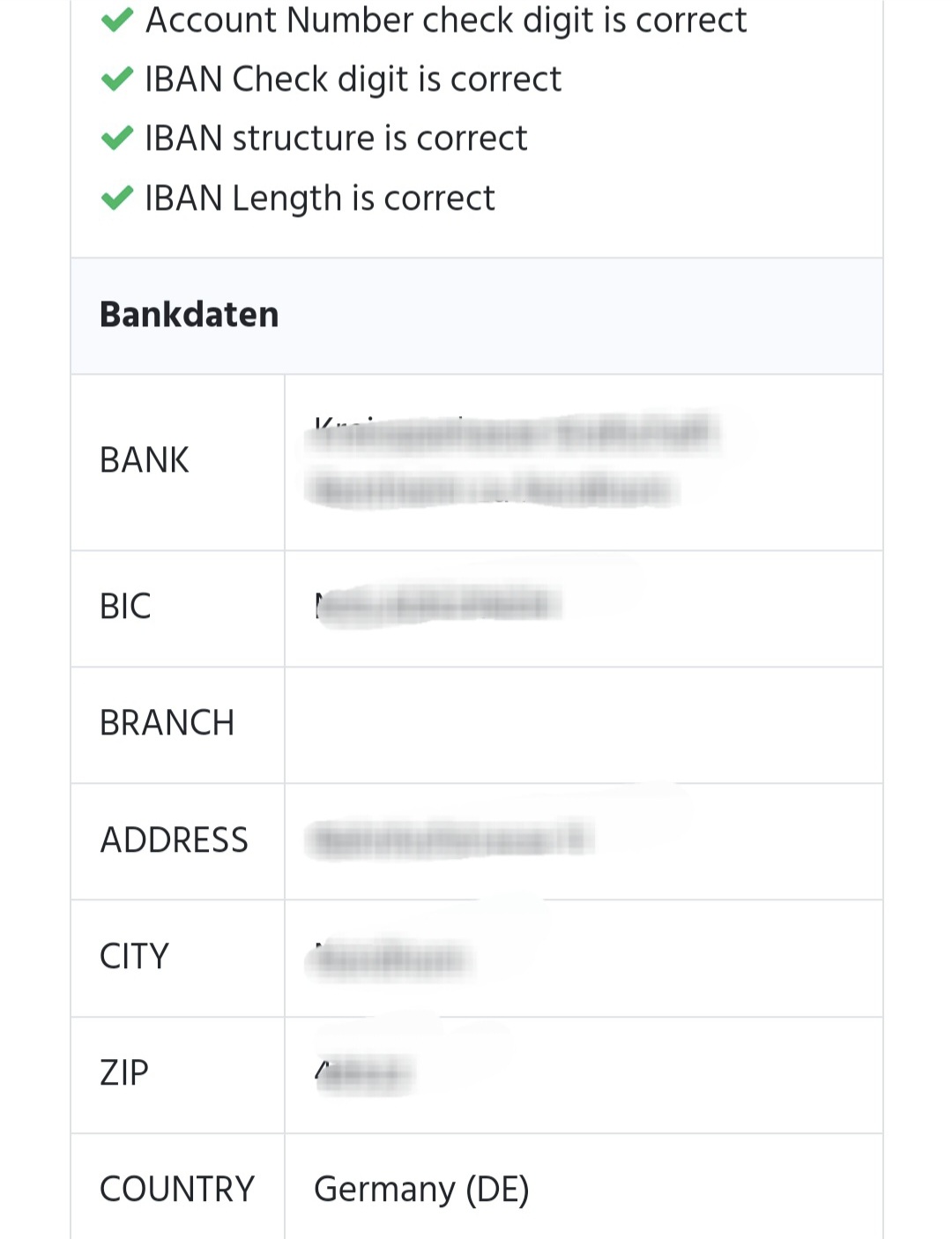Click the blurred city value
This screenshot has width=952, height=1239.
390,959
